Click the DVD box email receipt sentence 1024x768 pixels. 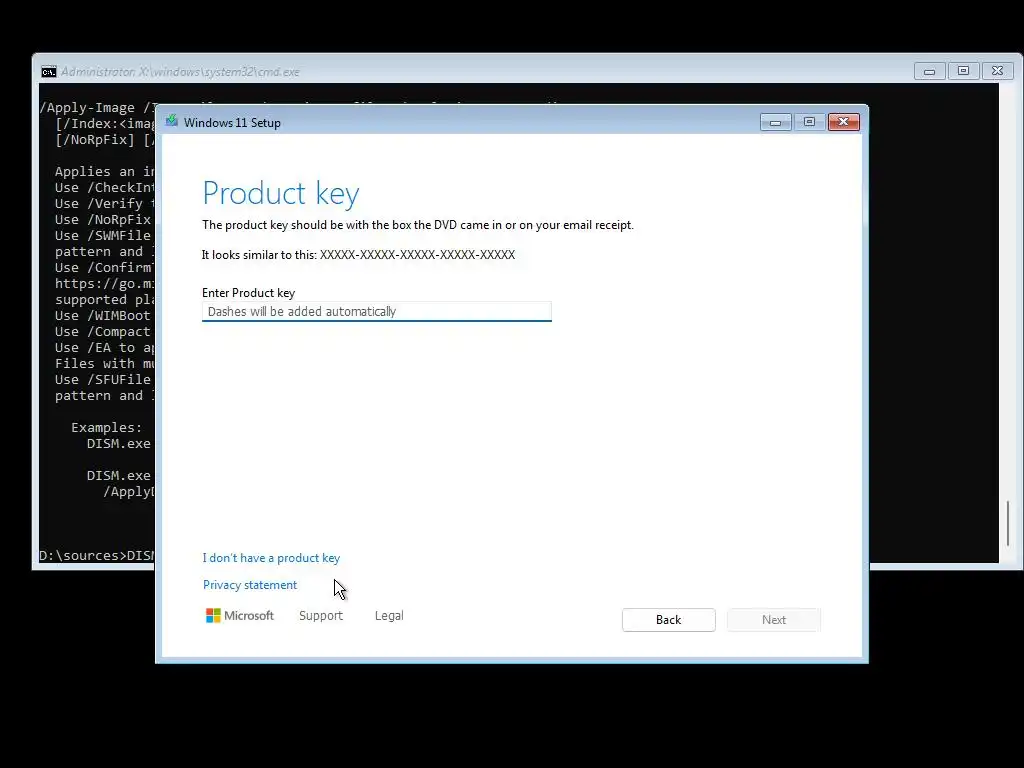tap(418, 225)
